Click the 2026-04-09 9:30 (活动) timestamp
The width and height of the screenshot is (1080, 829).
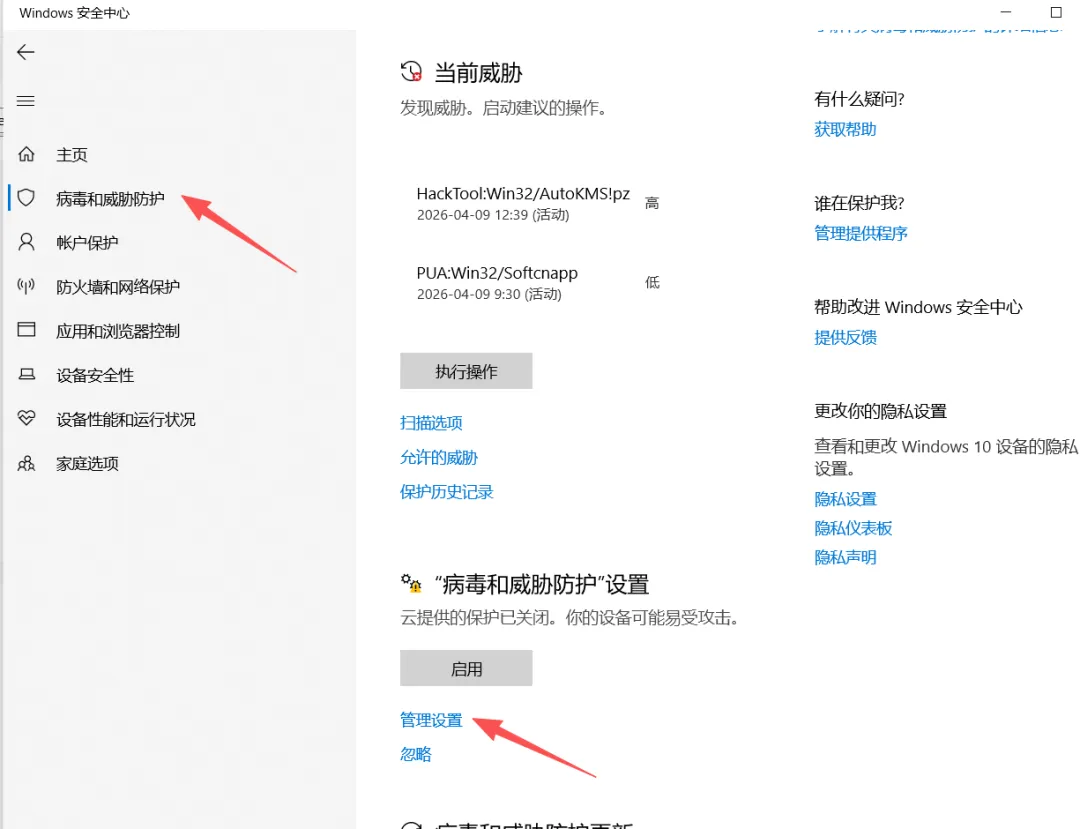489,295
